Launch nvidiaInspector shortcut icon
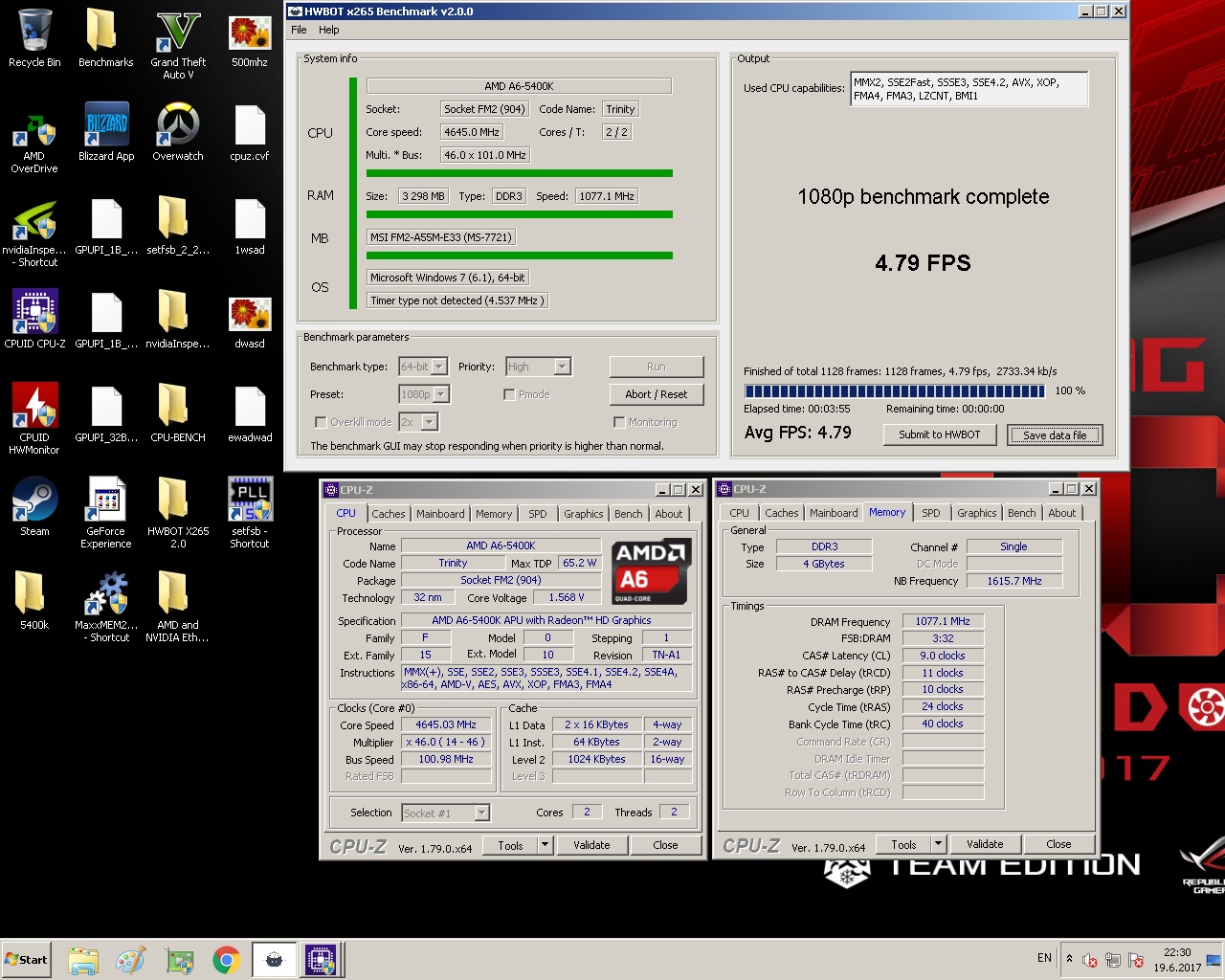Viewport: 1225px width, 980px height. (34, 233)
